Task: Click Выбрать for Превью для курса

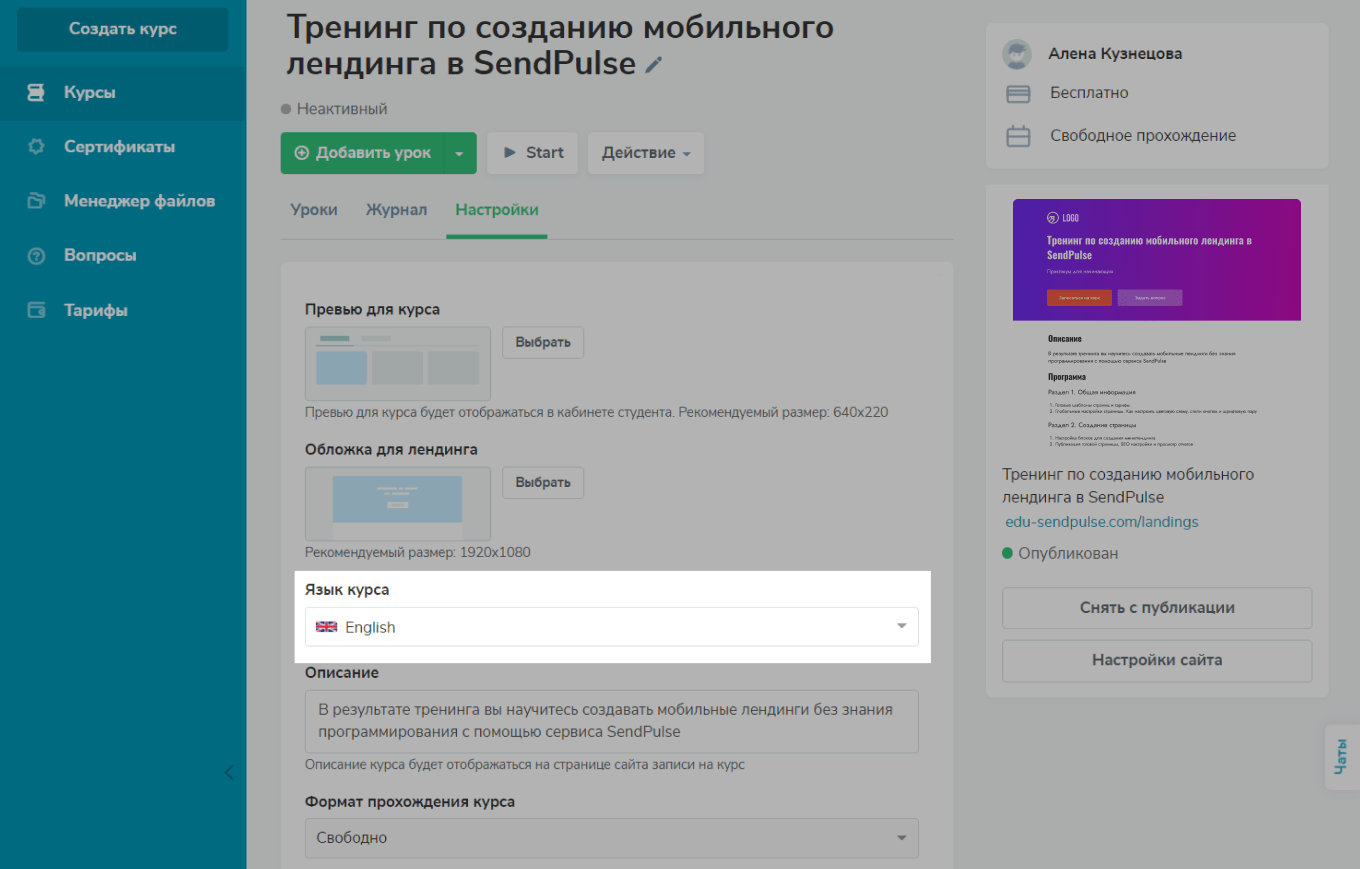Action: pyautogui.click(x=543, y=342)
